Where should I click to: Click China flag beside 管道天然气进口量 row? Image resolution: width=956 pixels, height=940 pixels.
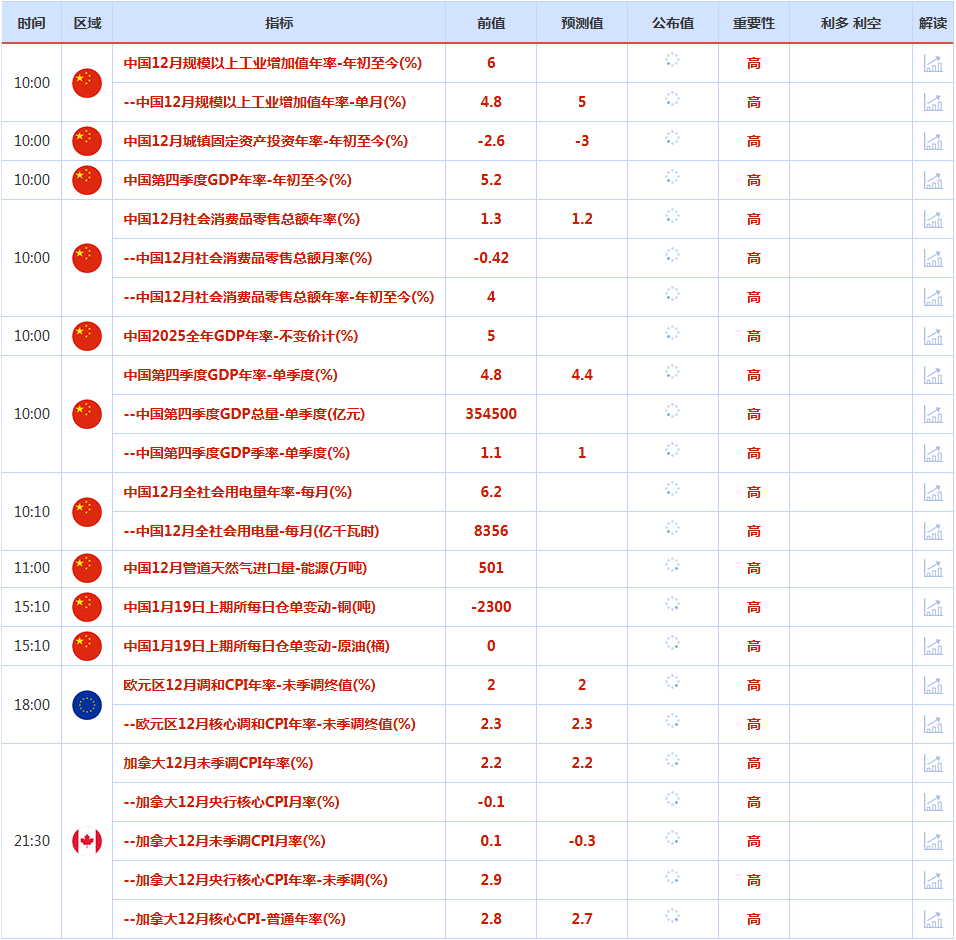tap(87, 569)
